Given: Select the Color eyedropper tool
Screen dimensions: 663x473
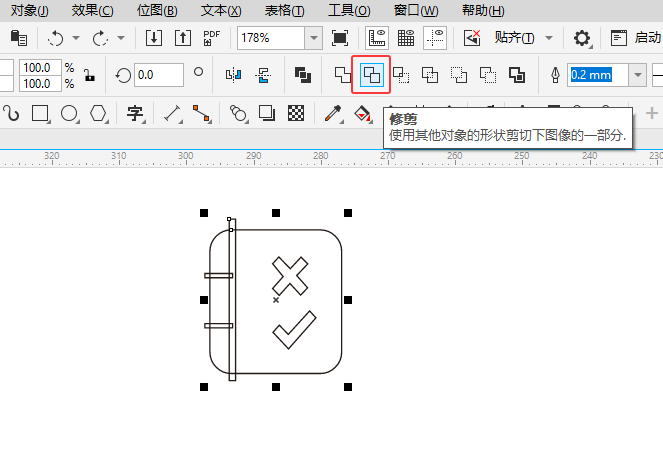Looking at the screenshot, I should [x=333, y=113].
